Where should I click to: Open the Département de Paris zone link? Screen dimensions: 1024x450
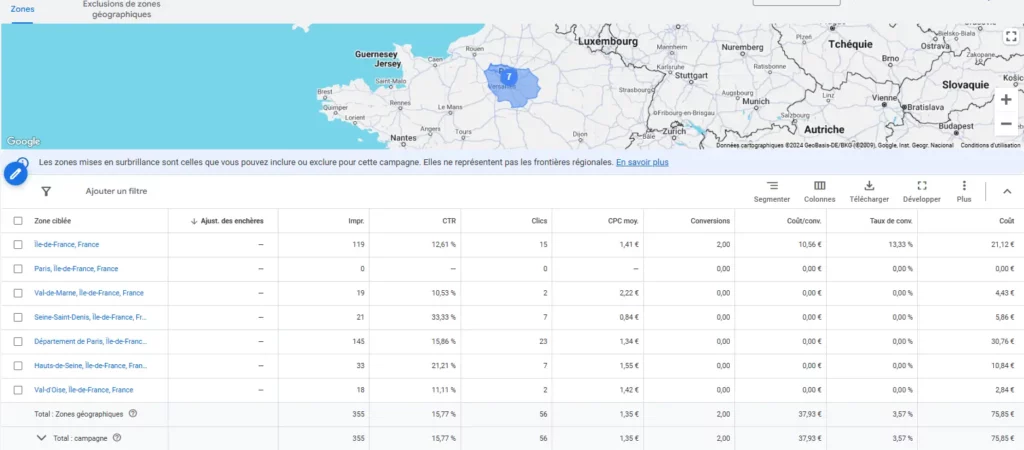point(90,341)
